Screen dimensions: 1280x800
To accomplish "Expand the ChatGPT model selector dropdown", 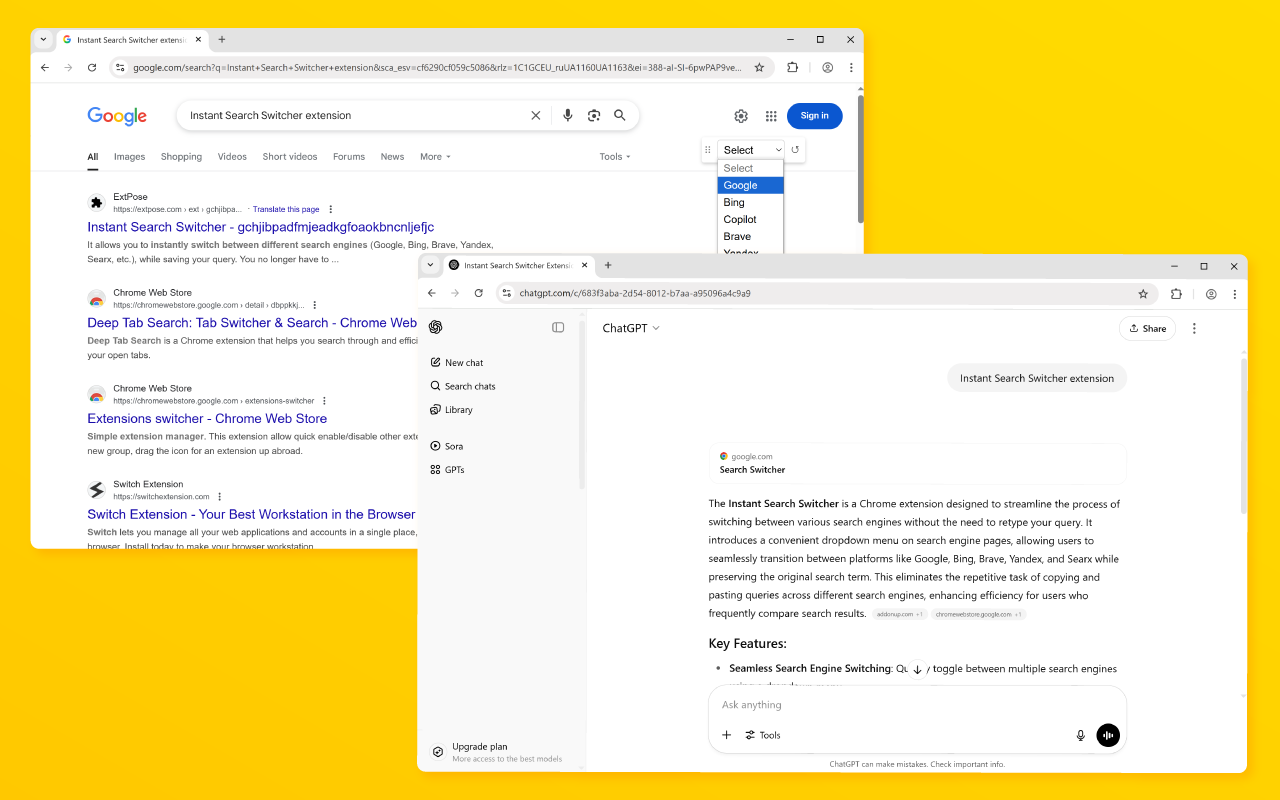I will 631,328.
